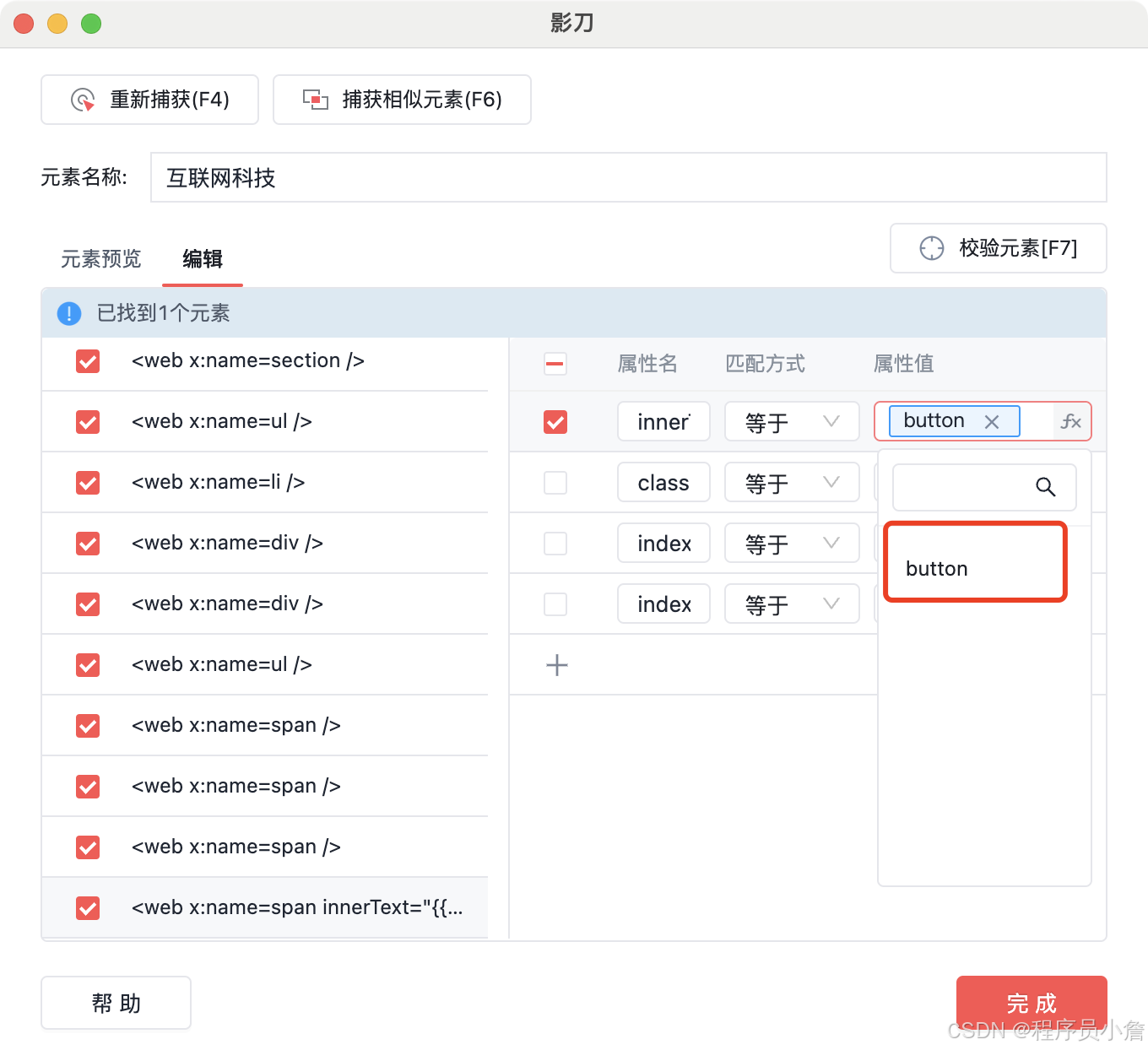Screen dimensions: 1148x1050
Task: Uncheck the x:name=section node checkbox
Action: (x=88, y=361)
